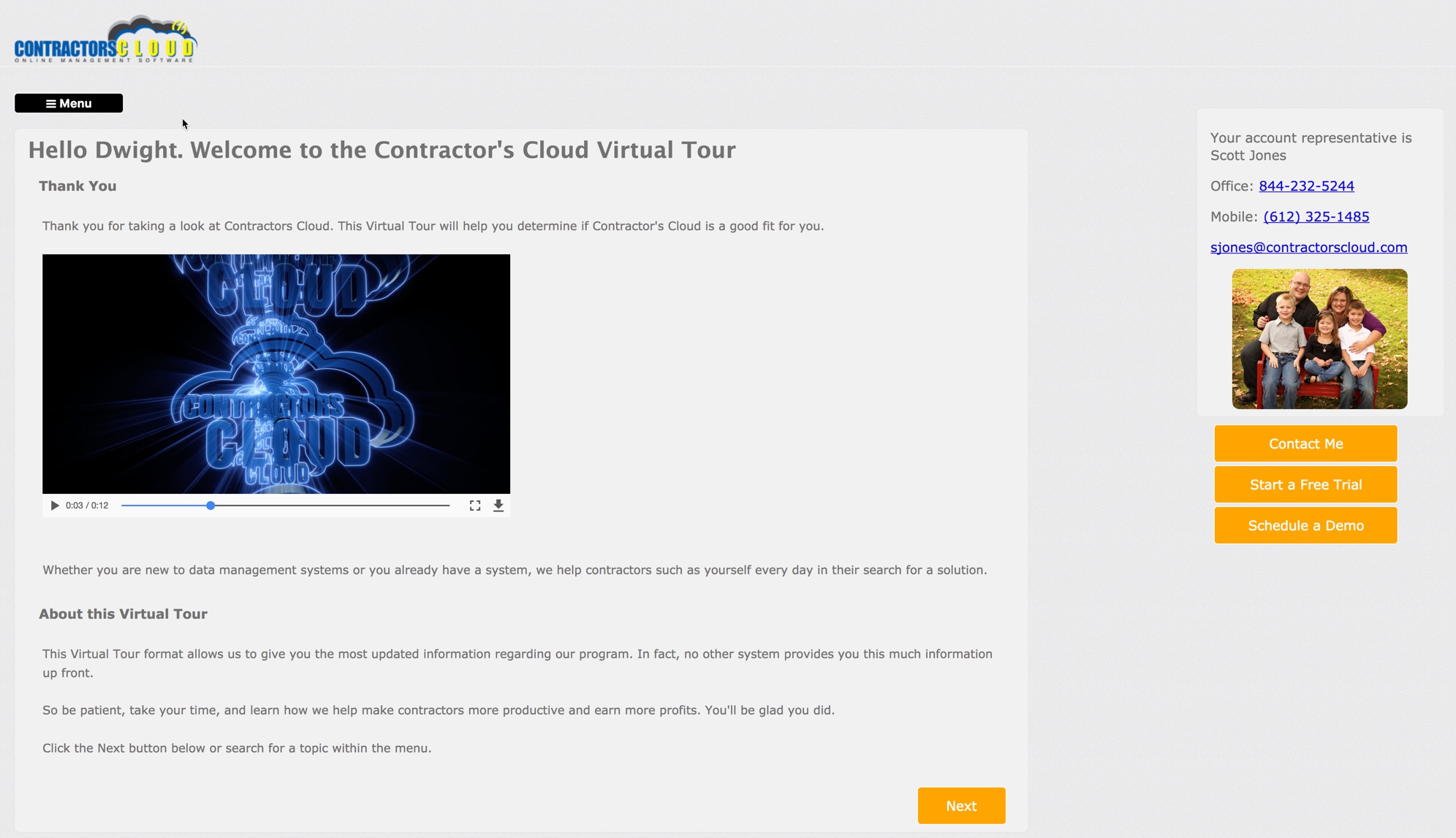The height and width of the screenshot is (838, 1456).
Task: Click the download icon on the video player
Action: click(x=498, y=505)
